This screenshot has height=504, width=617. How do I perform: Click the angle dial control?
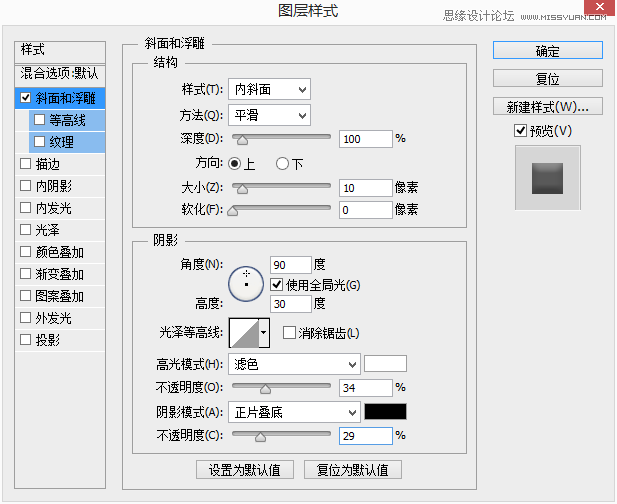point(246,284)
